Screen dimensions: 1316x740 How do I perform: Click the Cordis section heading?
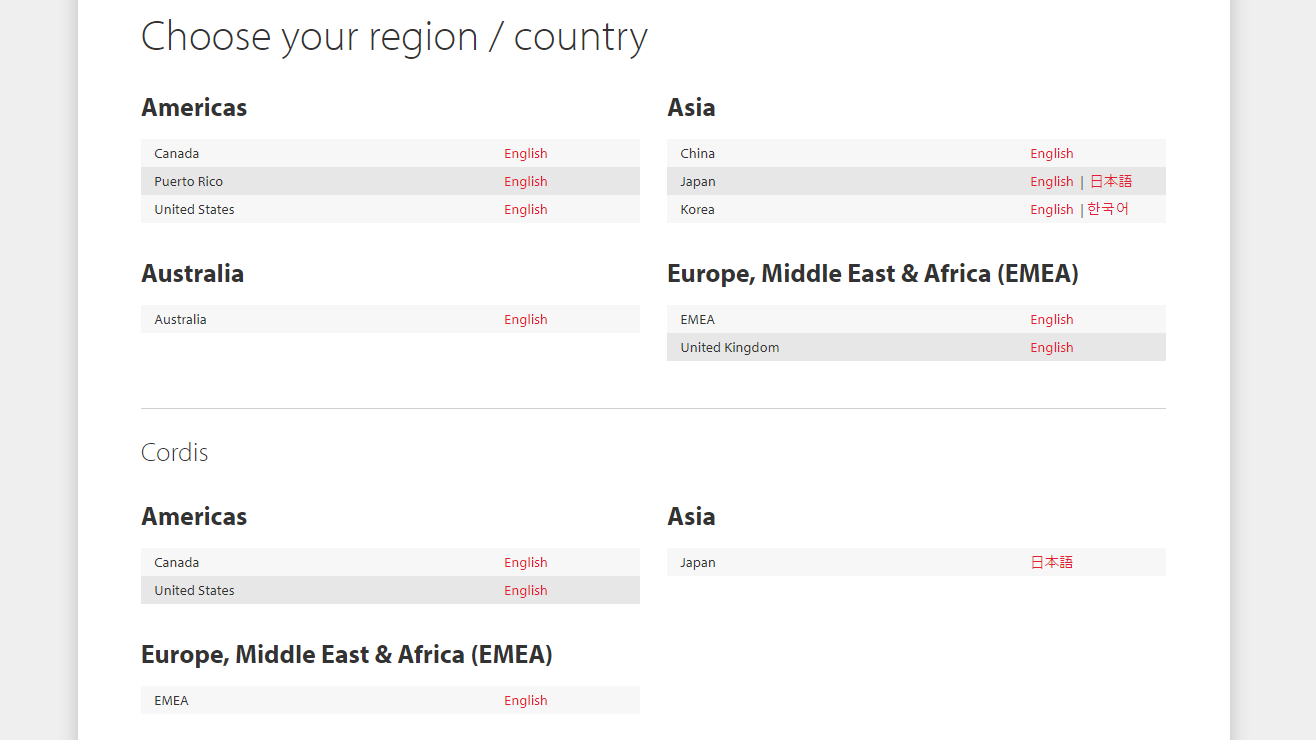174,452
